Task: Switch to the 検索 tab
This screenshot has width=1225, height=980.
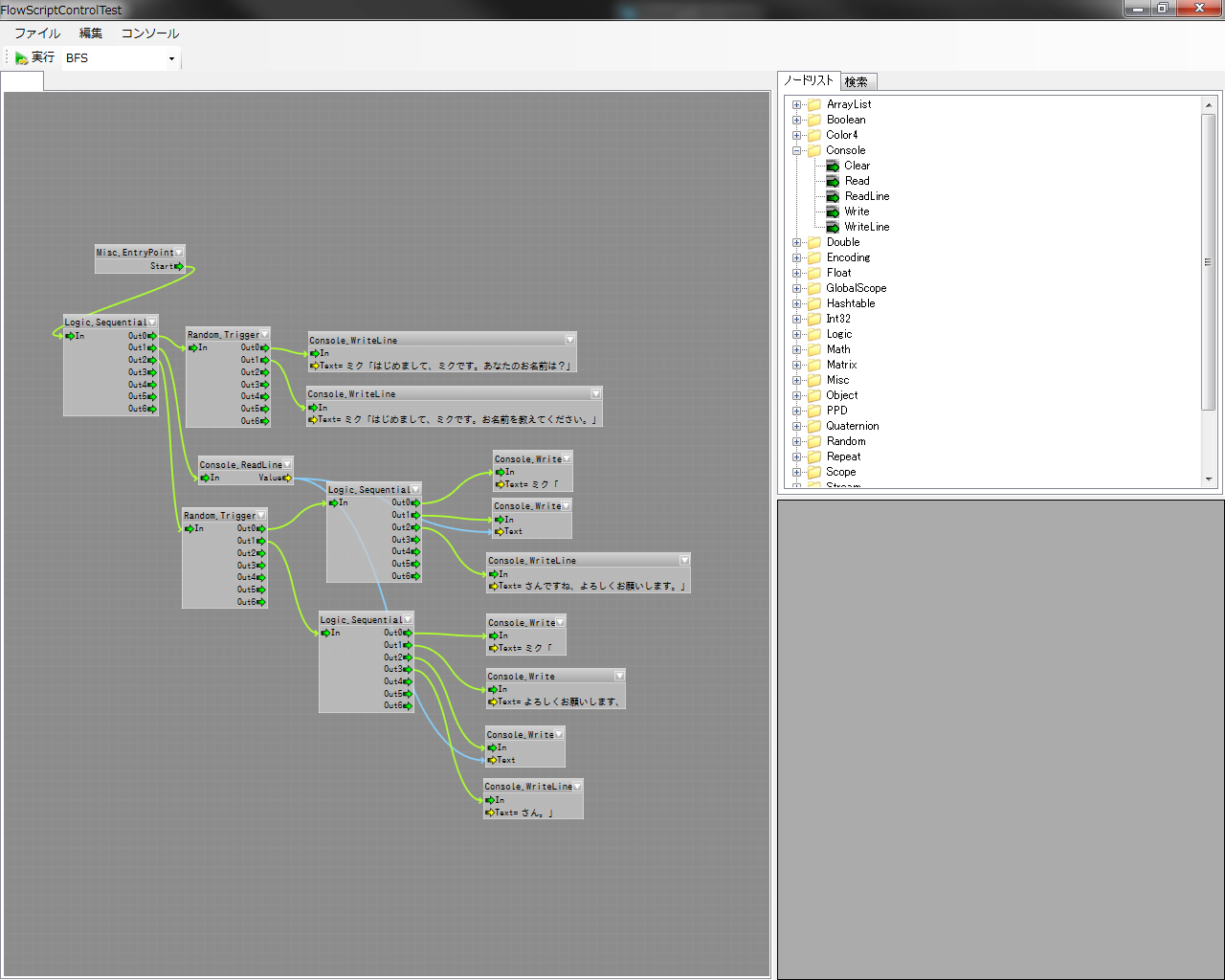Action: tap(857, 82)
